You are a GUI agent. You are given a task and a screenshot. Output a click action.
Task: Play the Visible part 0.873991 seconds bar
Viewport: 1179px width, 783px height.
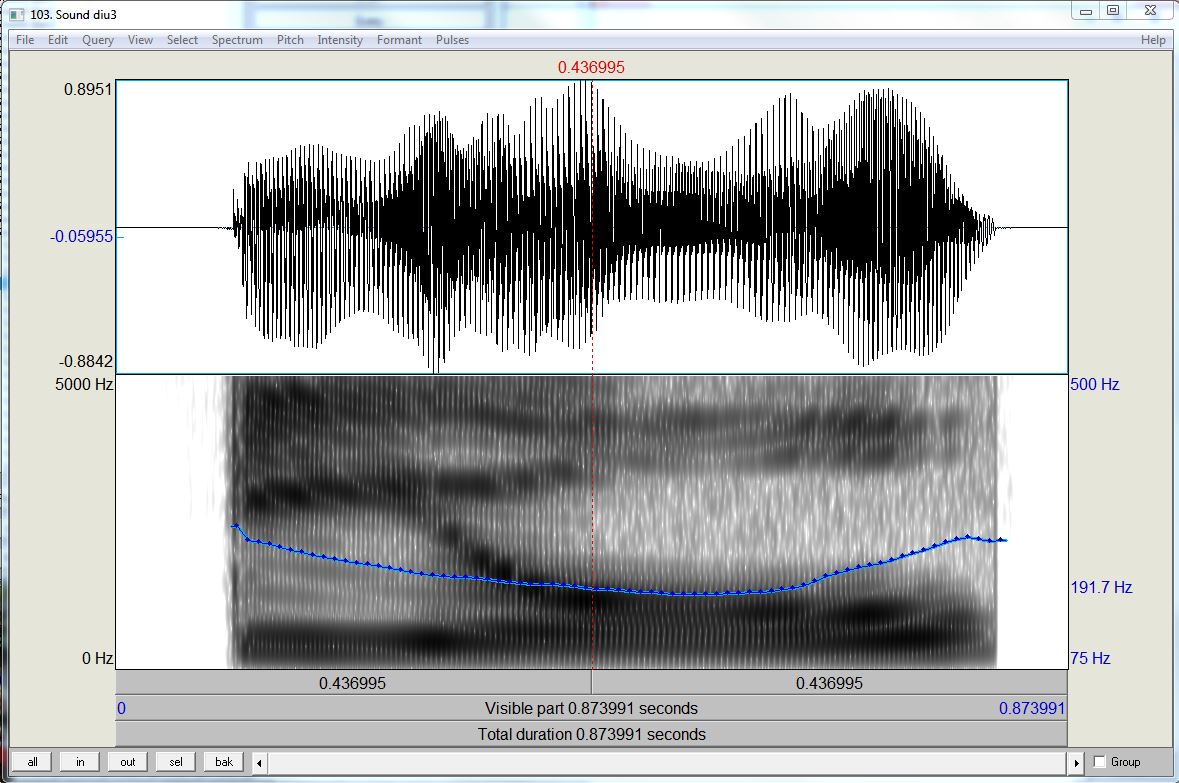coord(591,709)
